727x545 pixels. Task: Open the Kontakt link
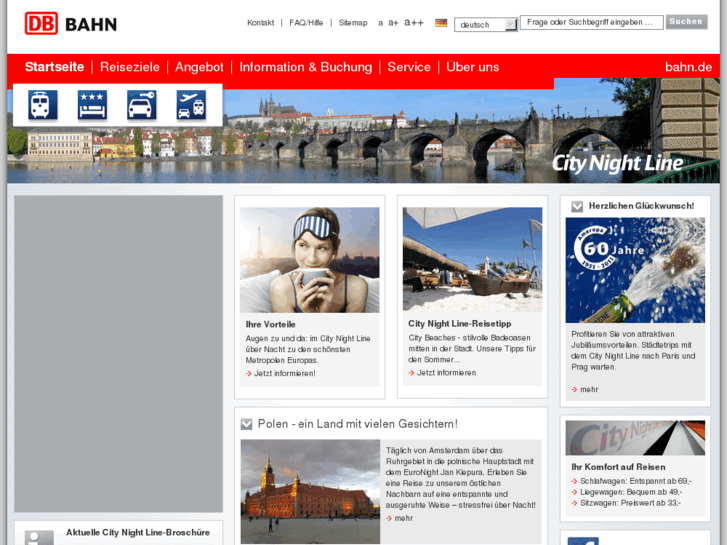(261, 23)
